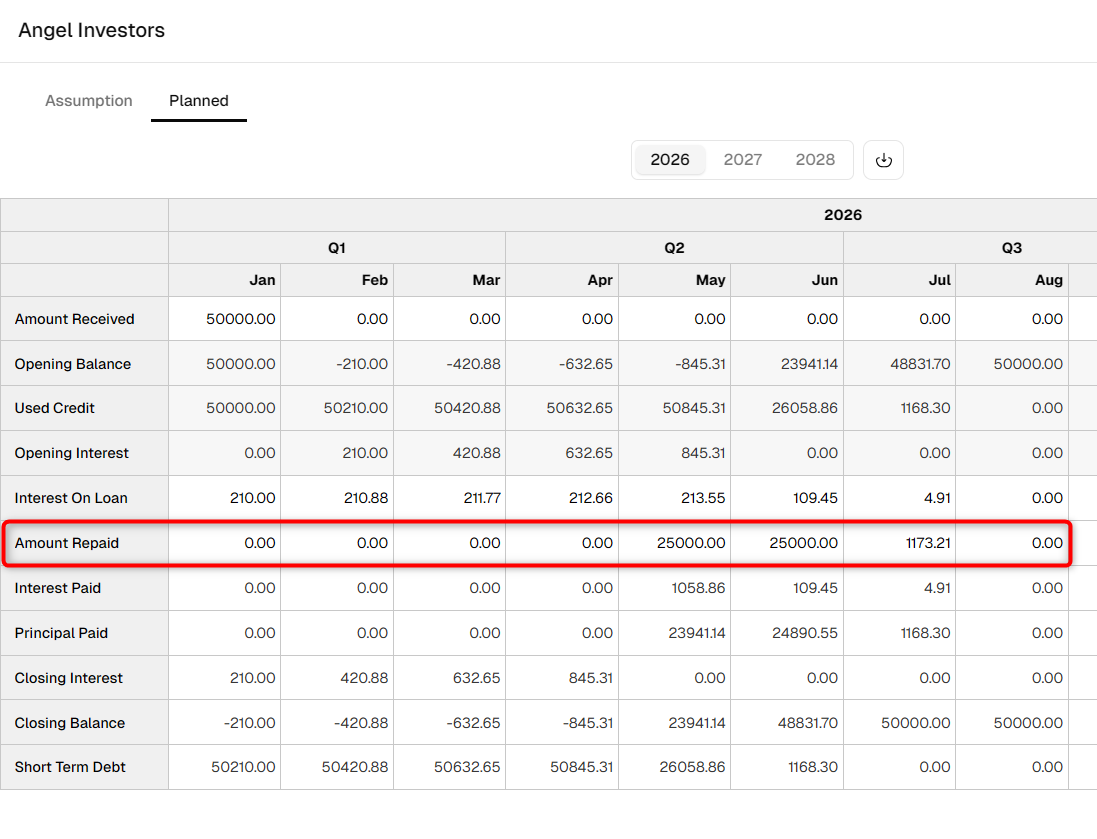This screenshot has width=1097, height=839.
Task: Click the Opening Interest row label
Action: [71, 453]
